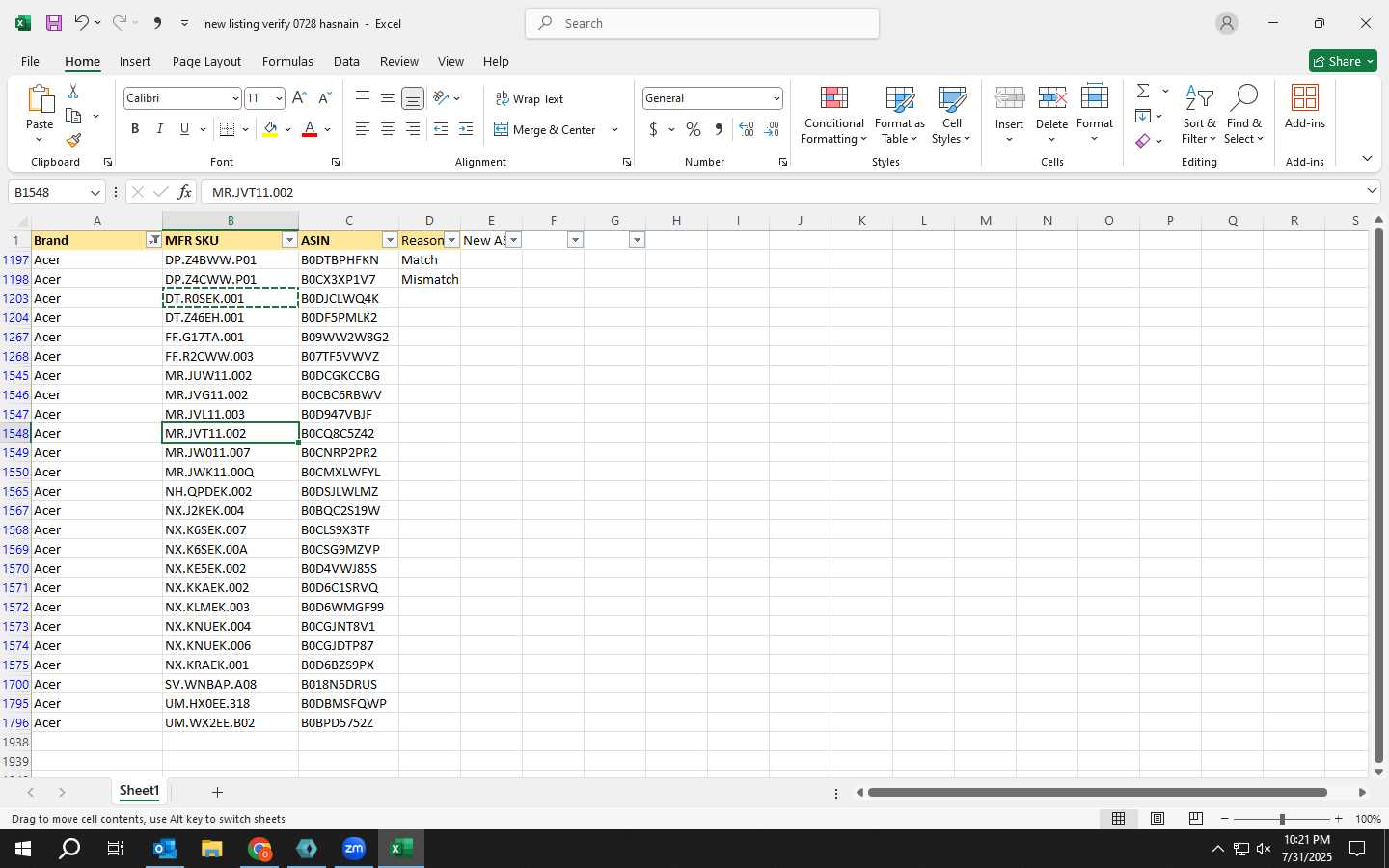
Task: Switch to the Insert tab
Action: [x=135, y=61]
